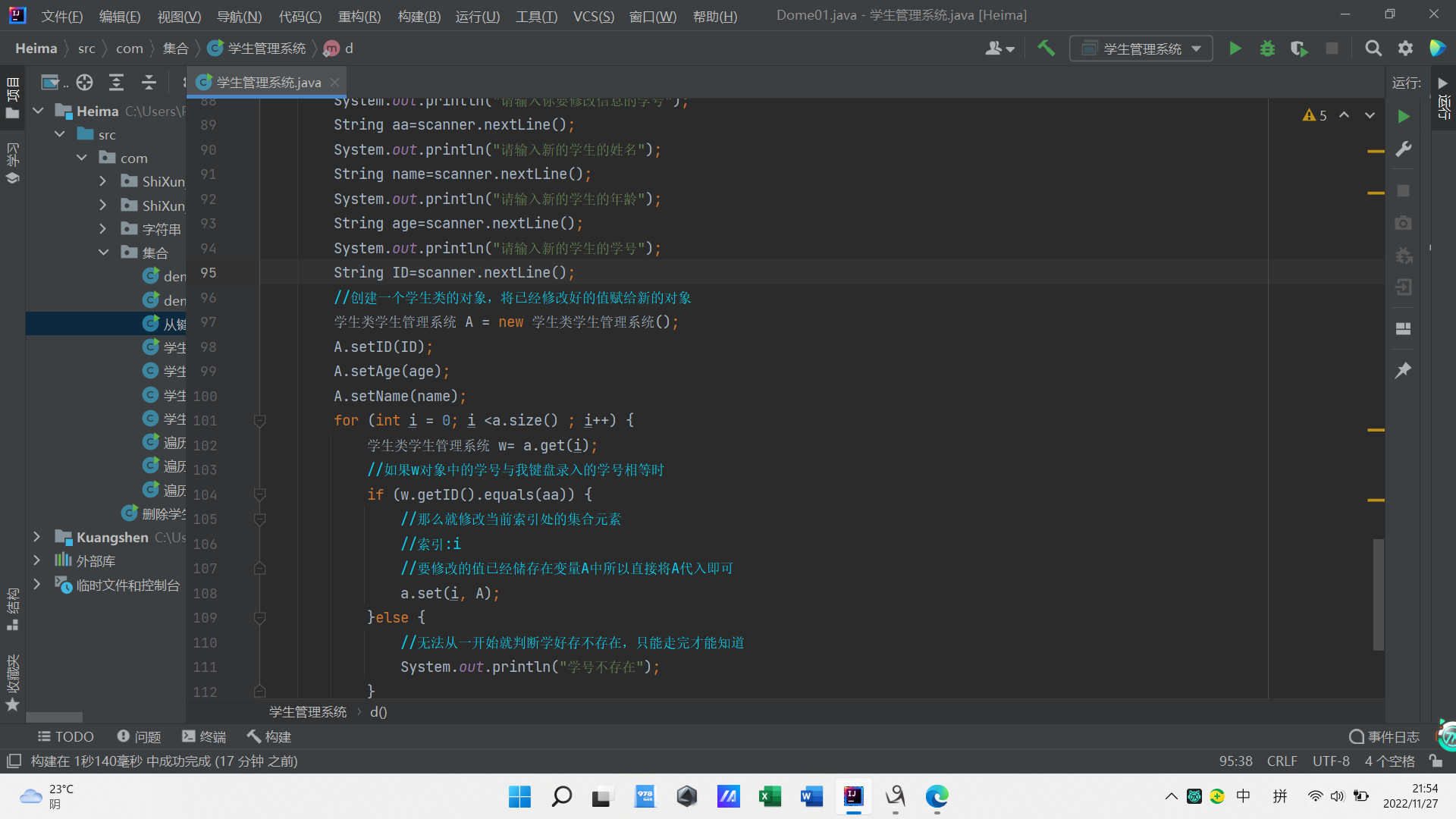Open the 学生管理系统 run configuration dropdown
Screen dimensions: 1456x819
pyautogui.click(x=1141, y=49)
